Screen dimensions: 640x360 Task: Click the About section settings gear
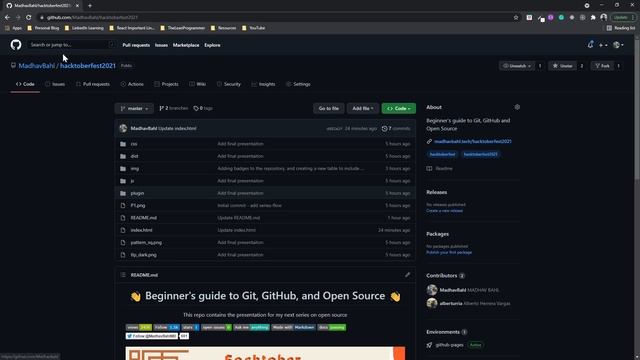517,107
